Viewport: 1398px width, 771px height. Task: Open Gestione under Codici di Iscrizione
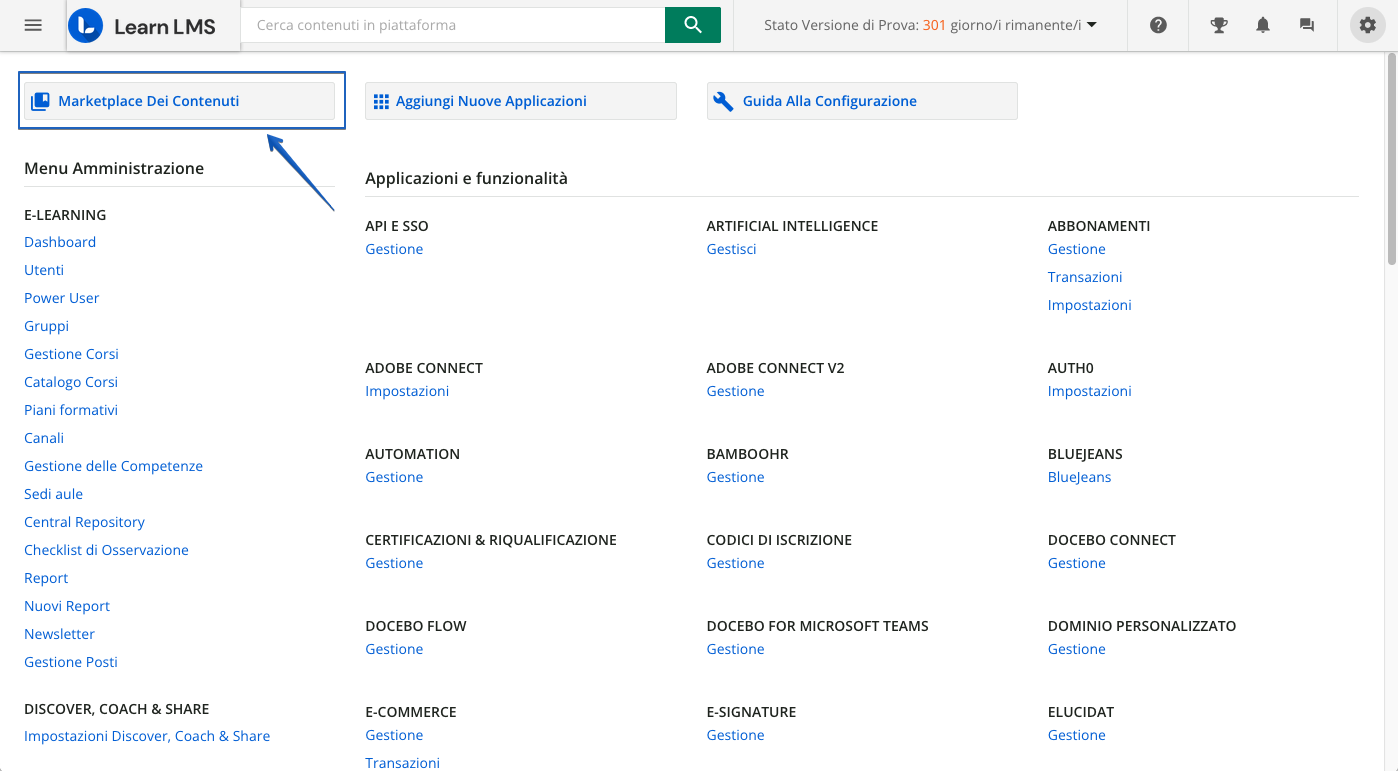pyautogui.click(x=736, y=563)
